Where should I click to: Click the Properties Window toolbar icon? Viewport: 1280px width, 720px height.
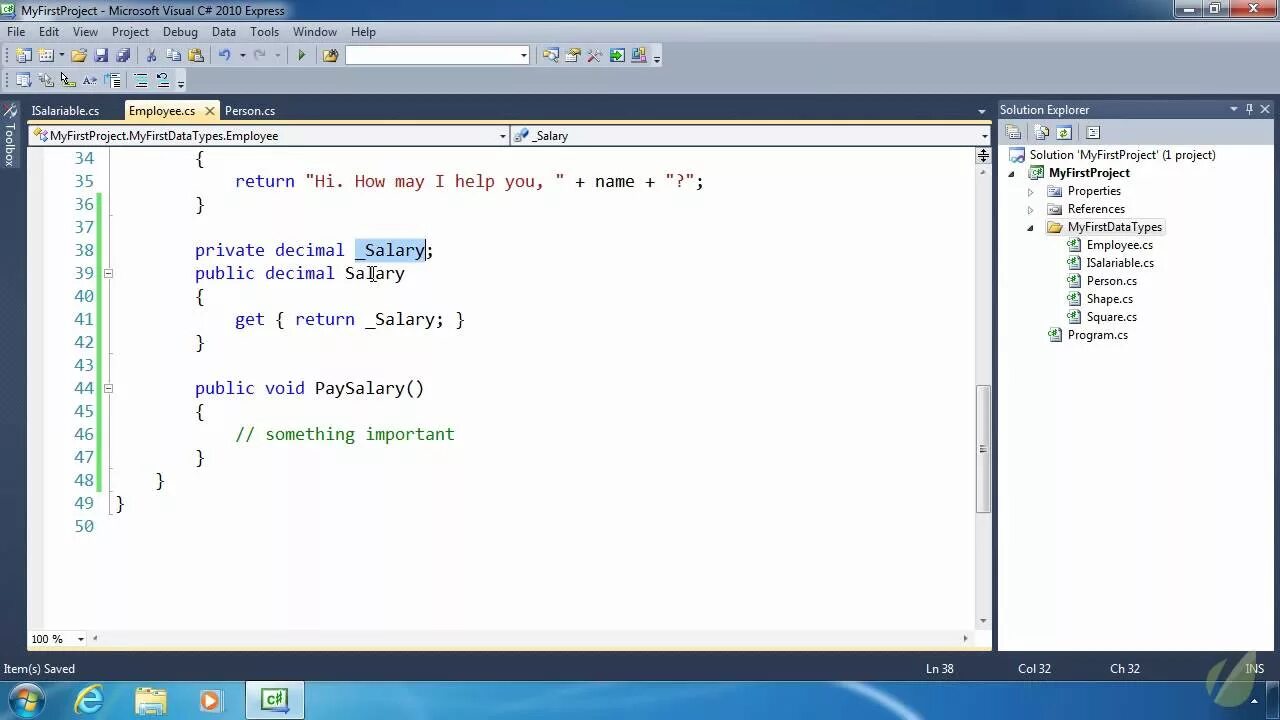coord(573,56)
